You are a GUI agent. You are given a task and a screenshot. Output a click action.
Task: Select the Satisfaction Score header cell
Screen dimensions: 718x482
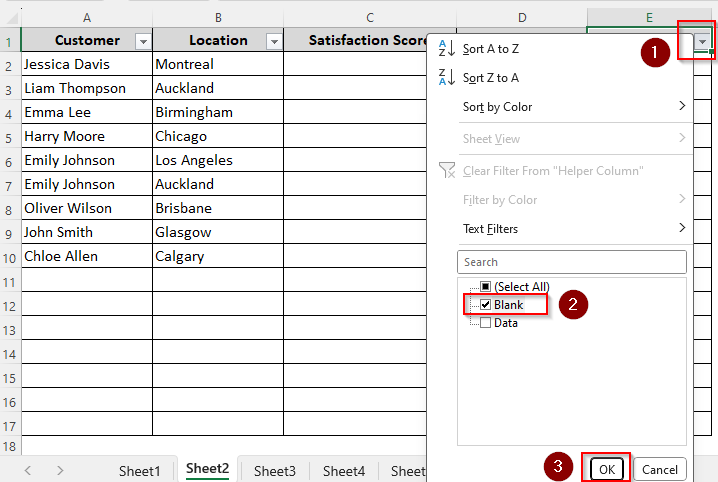pos(355,40)
